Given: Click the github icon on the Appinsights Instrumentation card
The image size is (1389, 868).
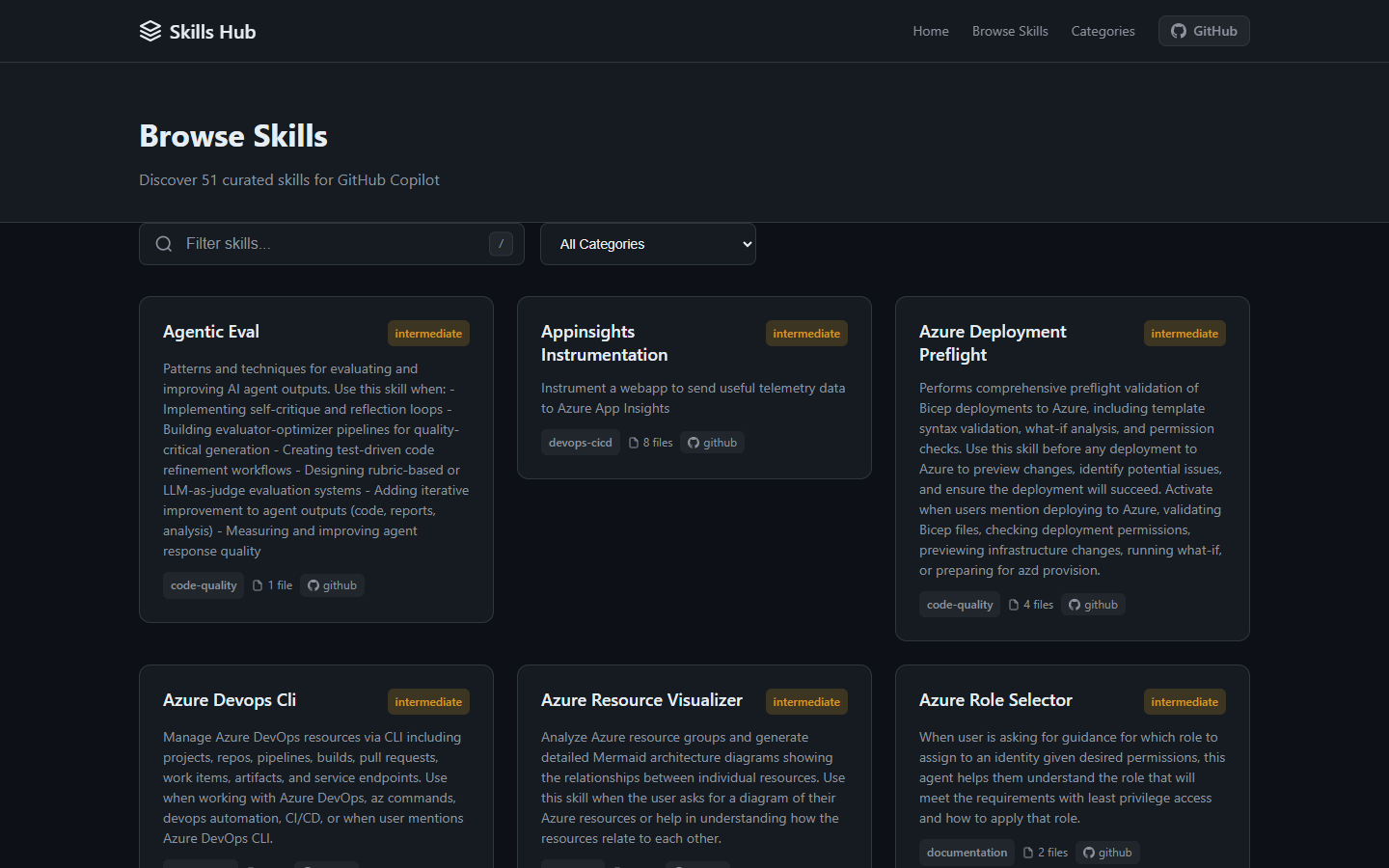Looking at the screenshot, I should pyautogui.click(x=694, y=443).
